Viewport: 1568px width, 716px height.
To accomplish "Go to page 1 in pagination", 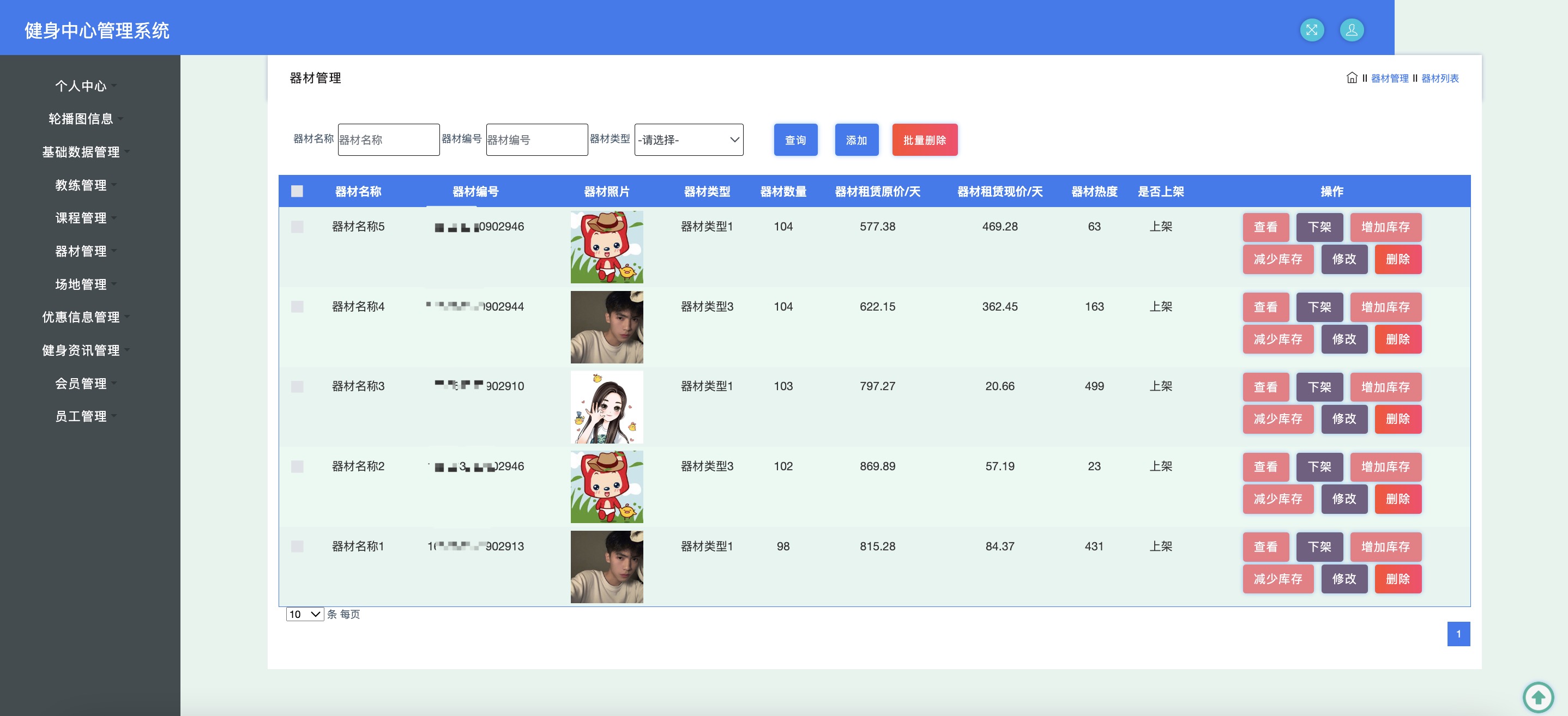I will 1458,634.
